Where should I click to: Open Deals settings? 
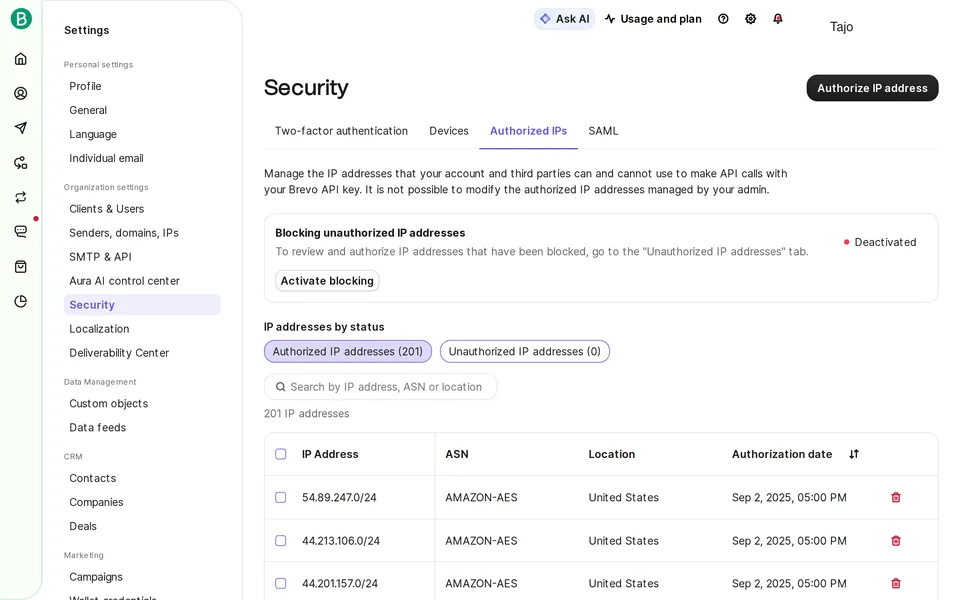click(83, 526)
